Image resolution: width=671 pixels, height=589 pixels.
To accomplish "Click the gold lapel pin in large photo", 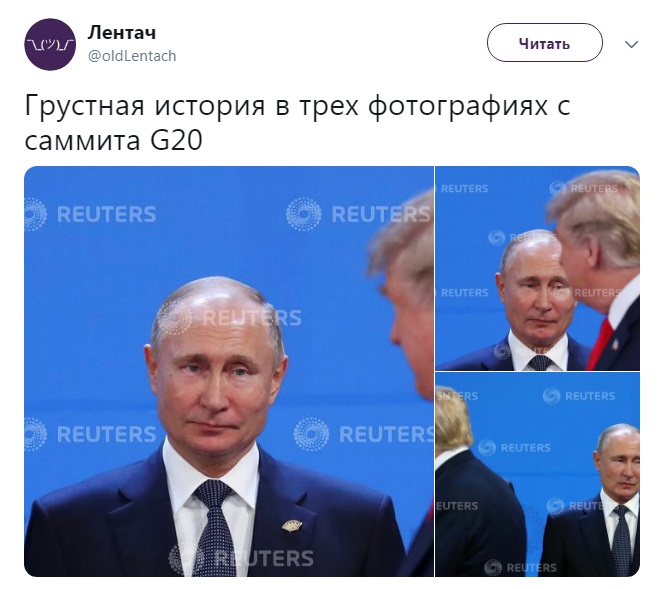I will [292, 525].
